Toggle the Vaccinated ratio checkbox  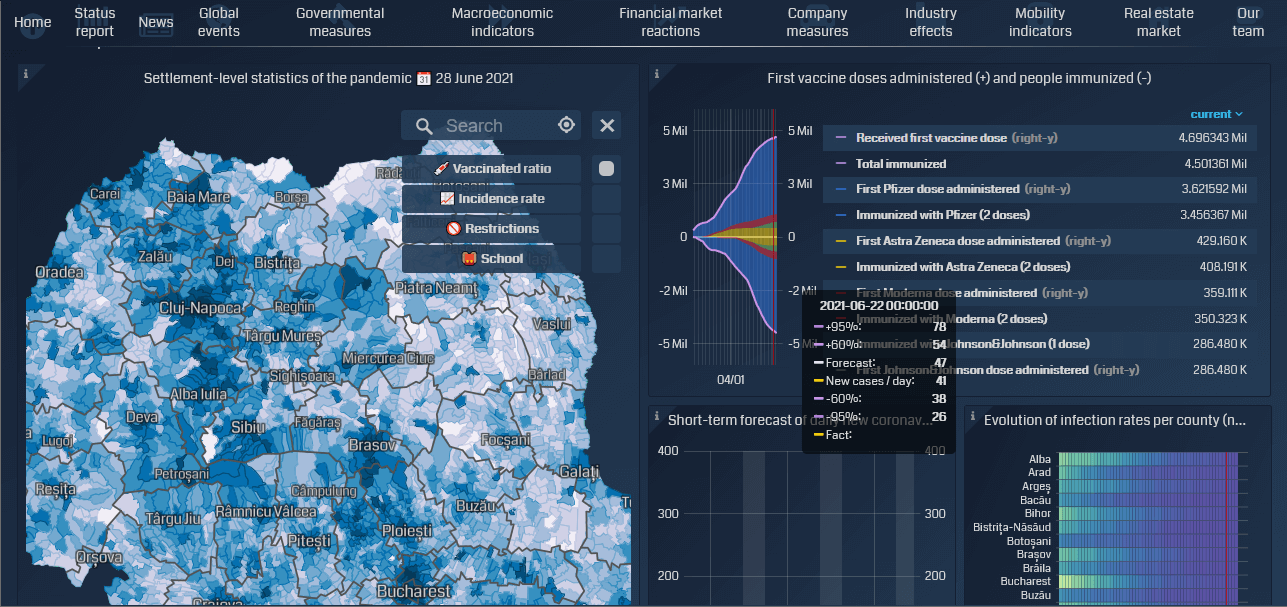click(x=606, y=169)
